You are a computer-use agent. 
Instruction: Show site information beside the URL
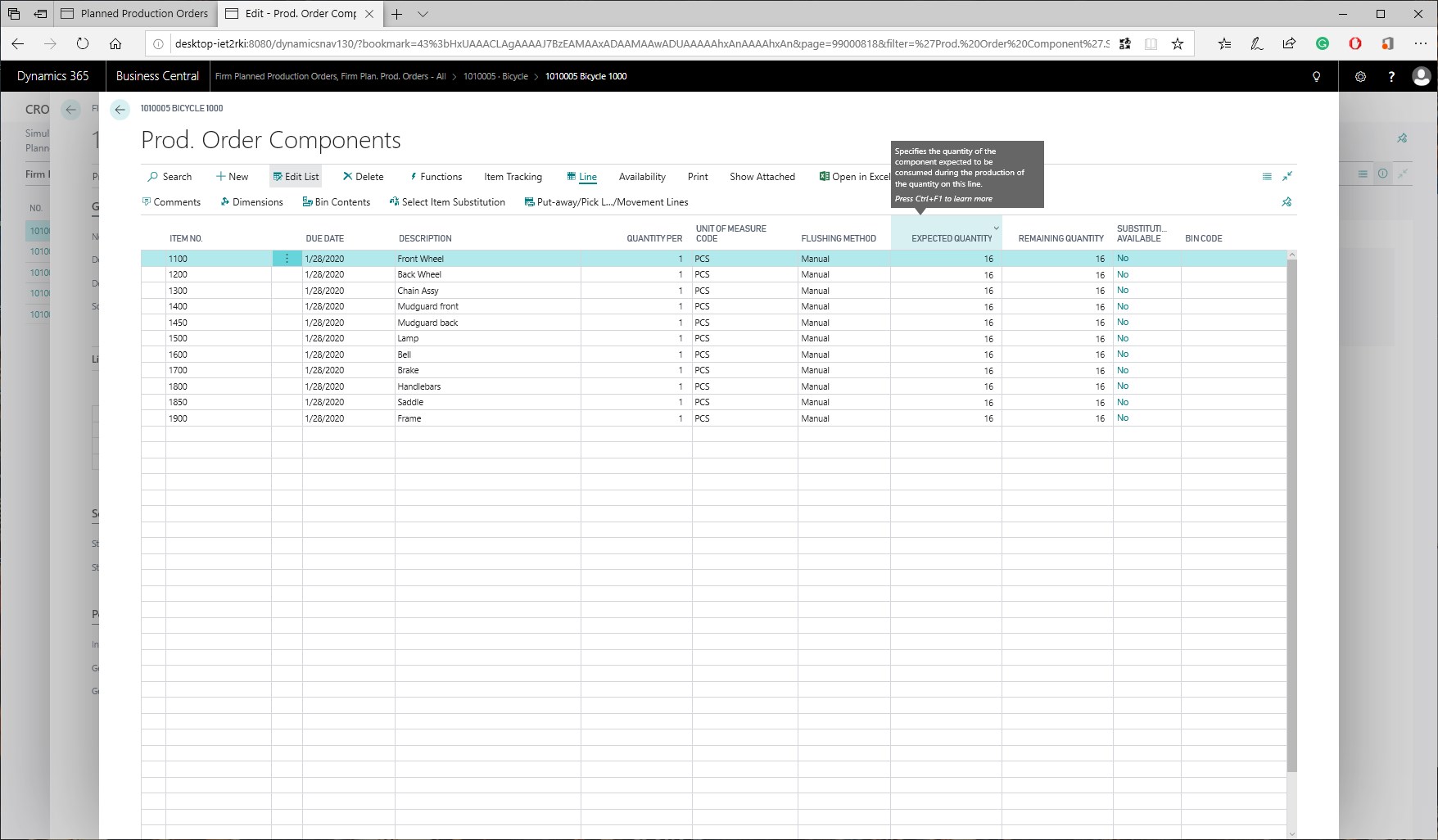point(159,44)
